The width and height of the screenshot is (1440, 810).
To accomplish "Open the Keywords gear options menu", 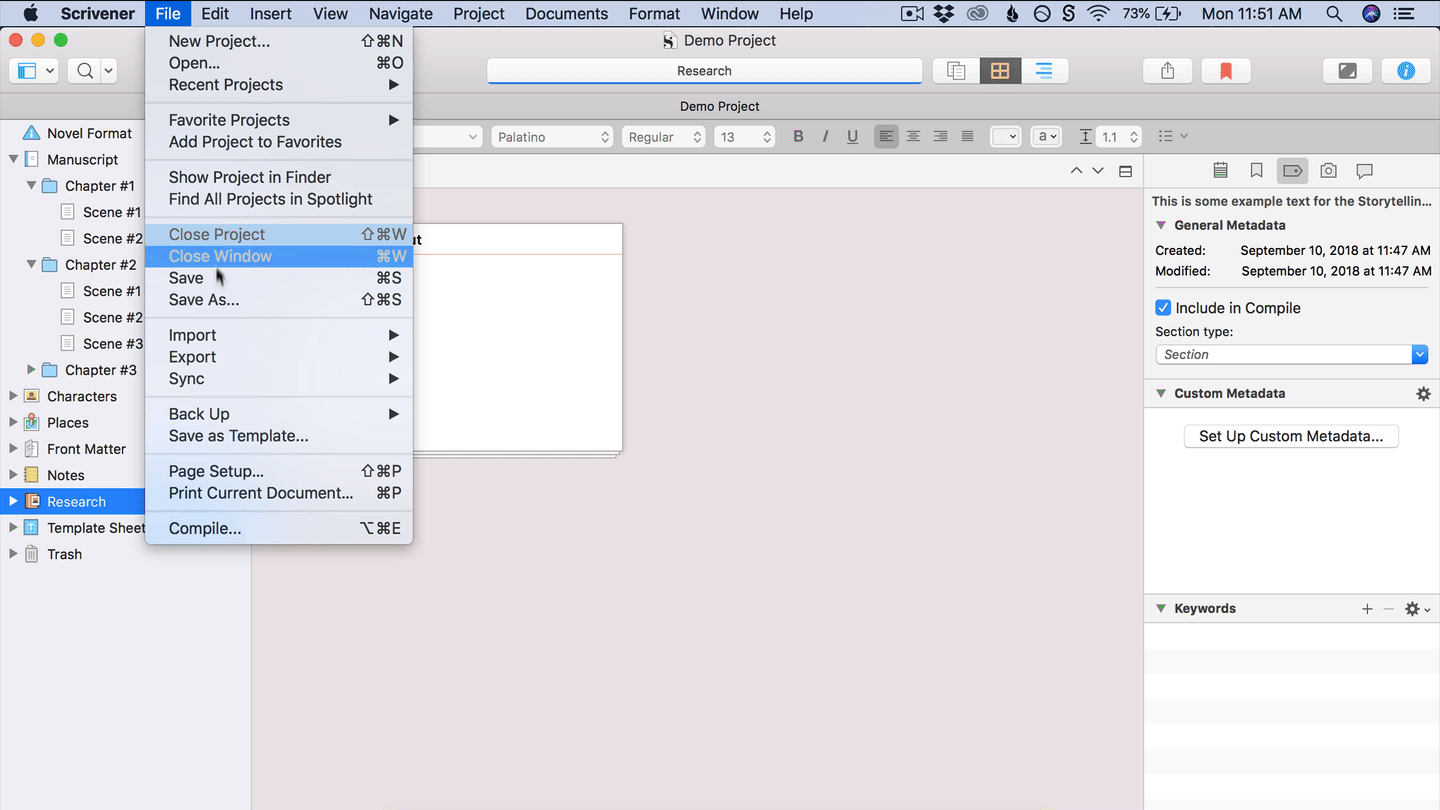I will 1417,609.
